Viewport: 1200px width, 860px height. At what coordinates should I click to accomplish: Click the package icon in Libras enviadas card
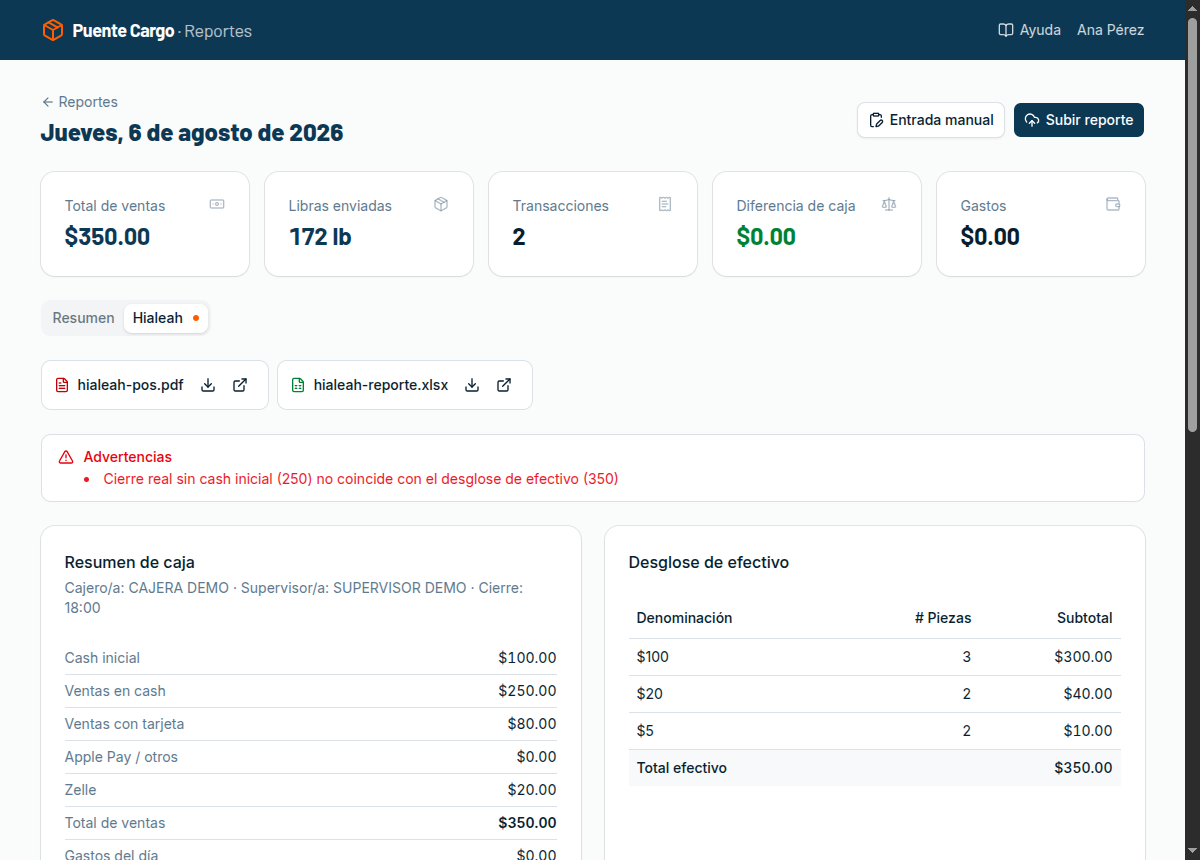441,204
